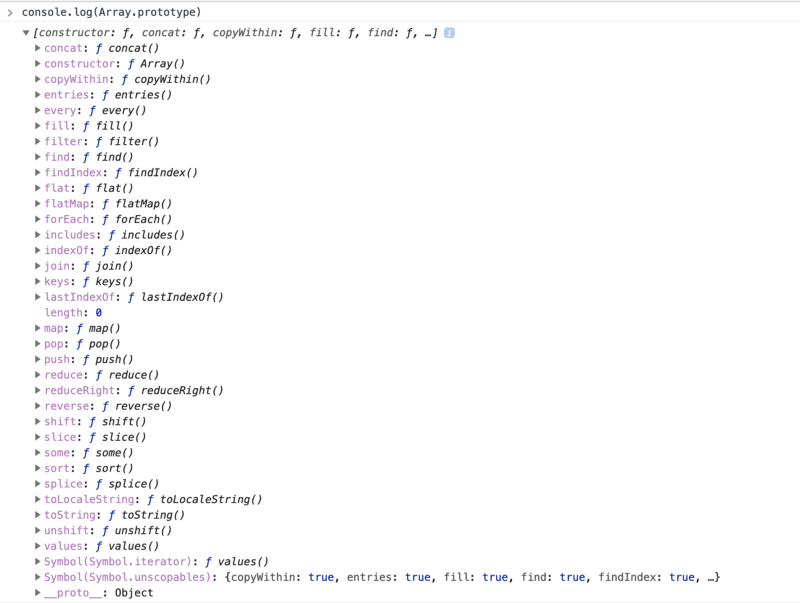
Task: Expand the concat function entry
Action: tap(38, 48)
